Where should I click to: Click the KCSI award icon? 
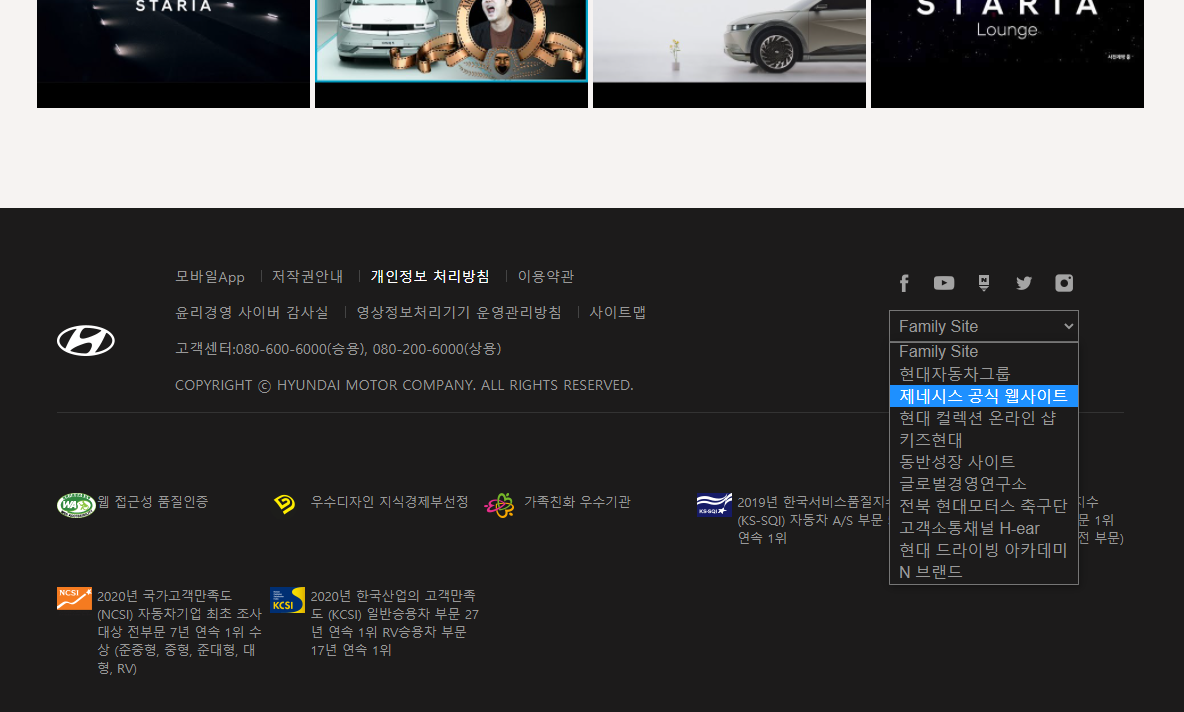click(288, 600)
